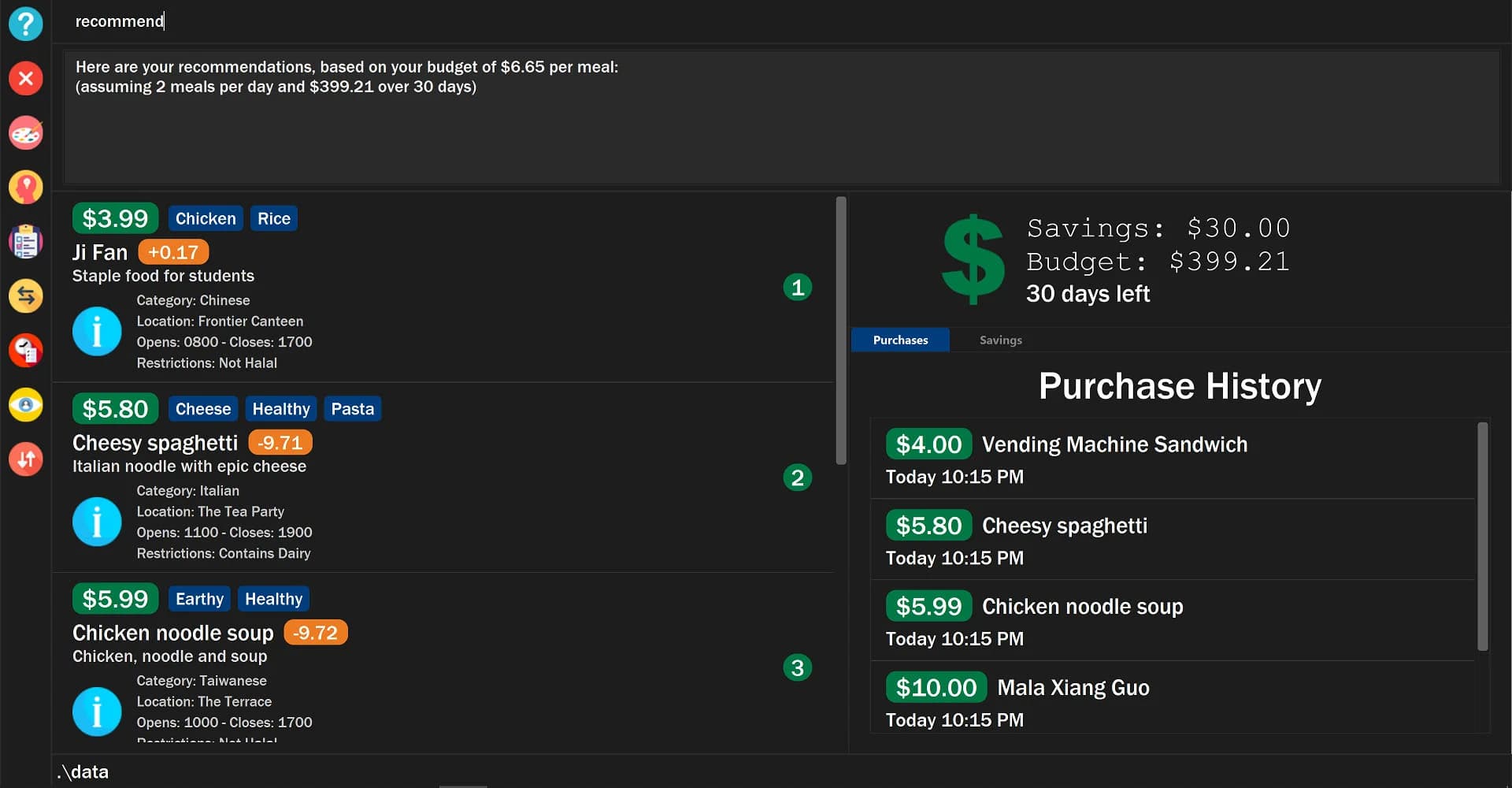Show info for Cheesy spaghetti

coord(97,521)
